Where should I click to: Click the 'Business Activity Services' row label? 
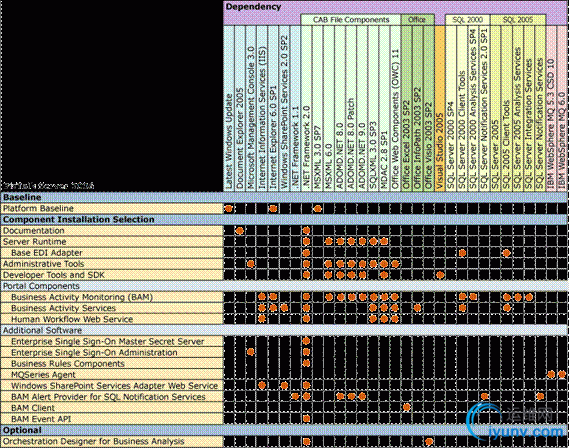click(64, 308)
